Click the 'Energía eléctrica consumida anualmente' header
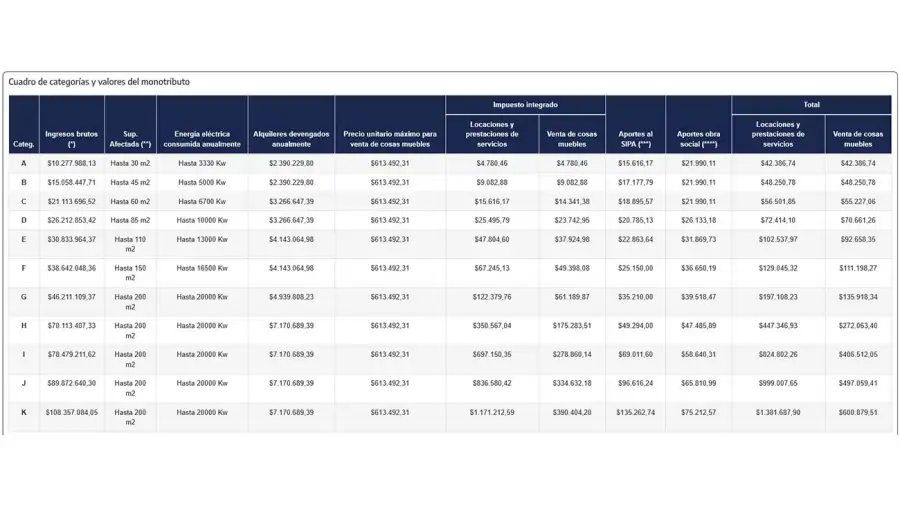Viewport: 900px width, 505px height. point(202,138)
